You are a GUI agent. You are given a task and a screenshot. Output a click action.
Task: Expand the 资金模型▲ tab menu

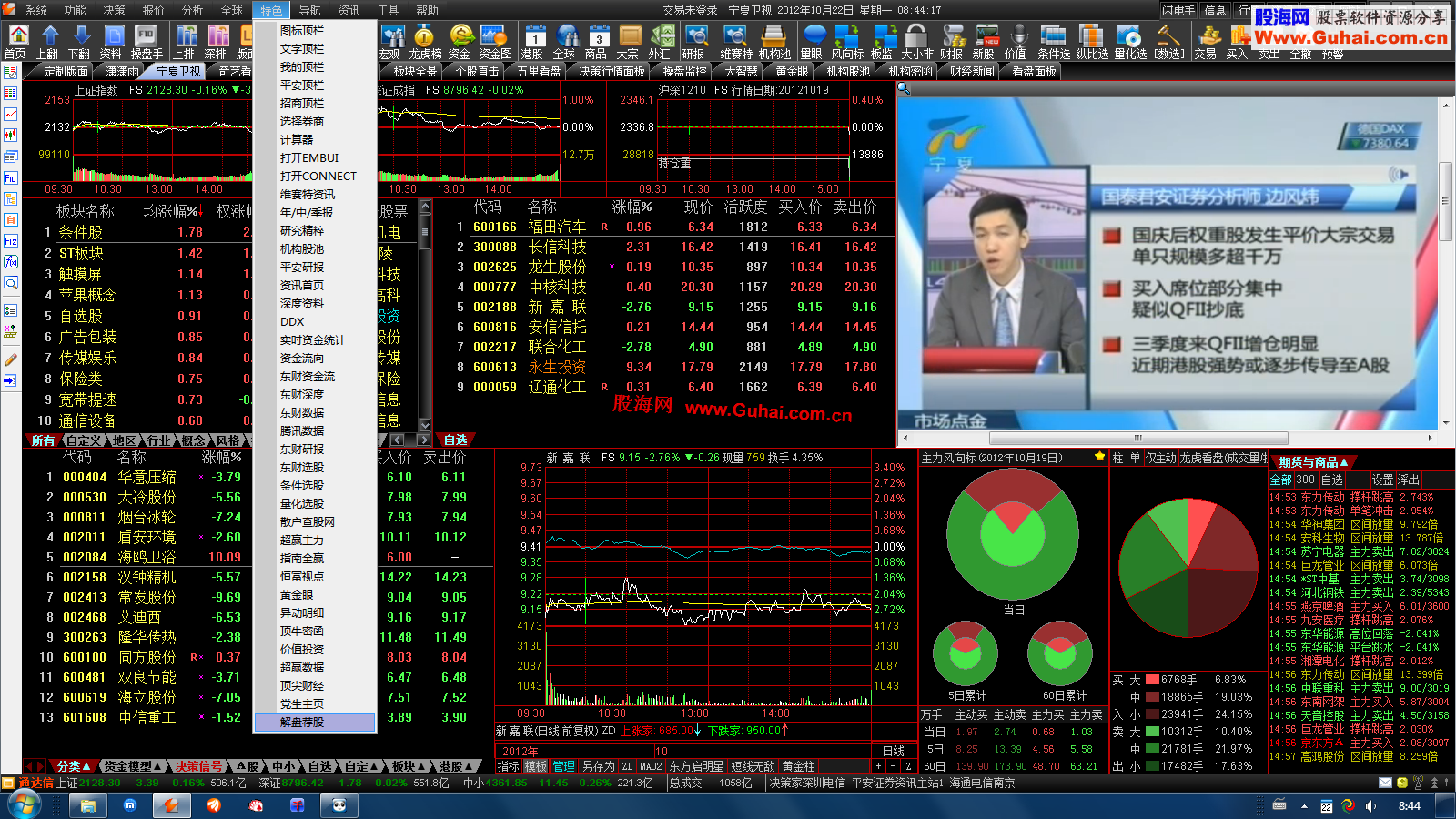134,766
